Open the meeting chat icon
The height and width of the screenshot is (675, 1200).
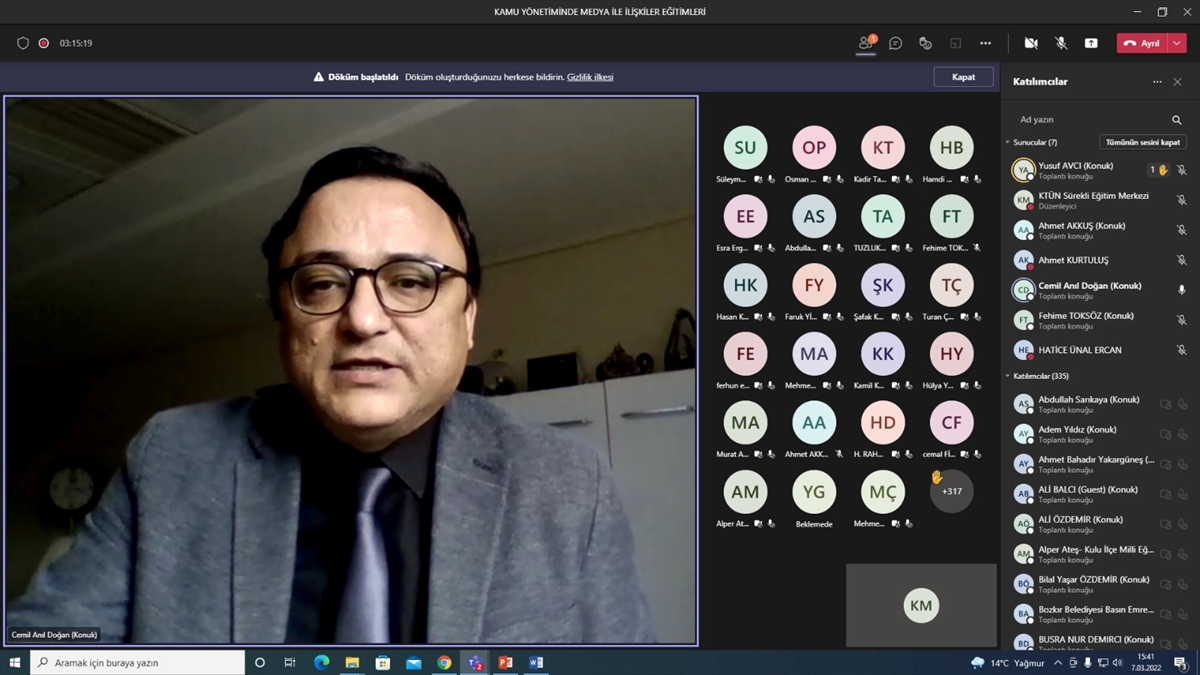(895, 43)
